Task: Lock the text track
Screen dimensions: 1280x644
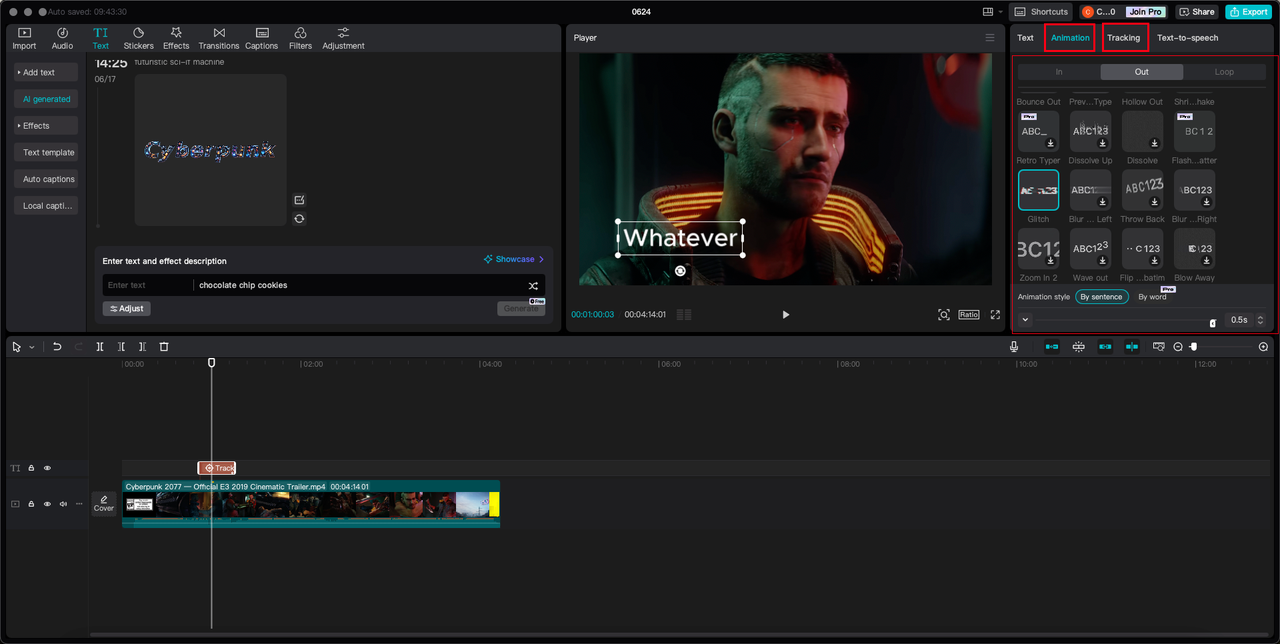Action: pos(31,468)
